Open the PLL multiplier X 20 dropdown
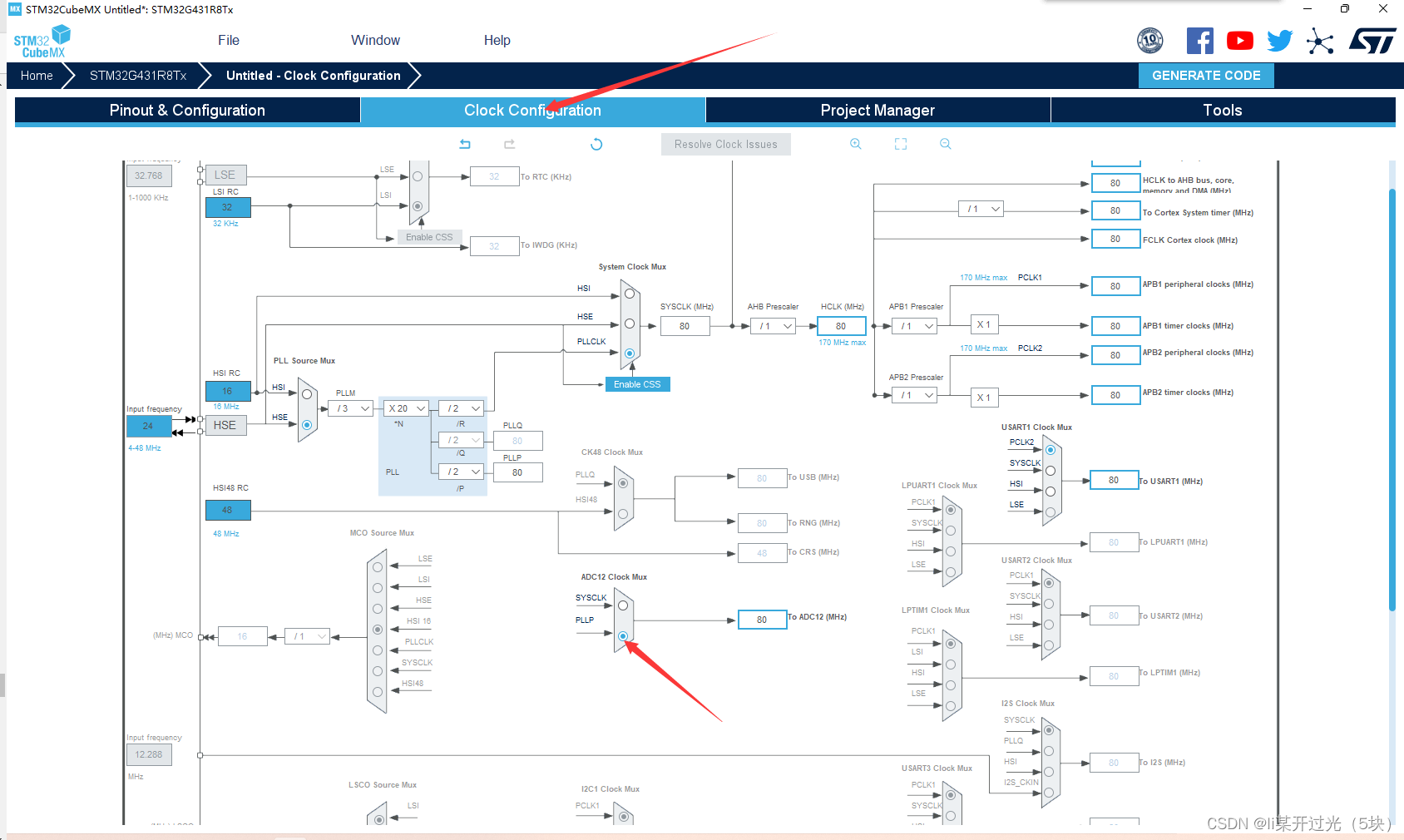Screen dimensions: 1404x840 407,408
